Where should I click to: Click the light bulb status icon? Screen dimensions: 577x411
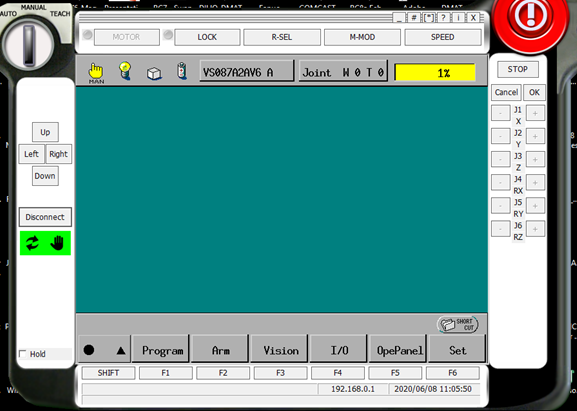point(124,71)
